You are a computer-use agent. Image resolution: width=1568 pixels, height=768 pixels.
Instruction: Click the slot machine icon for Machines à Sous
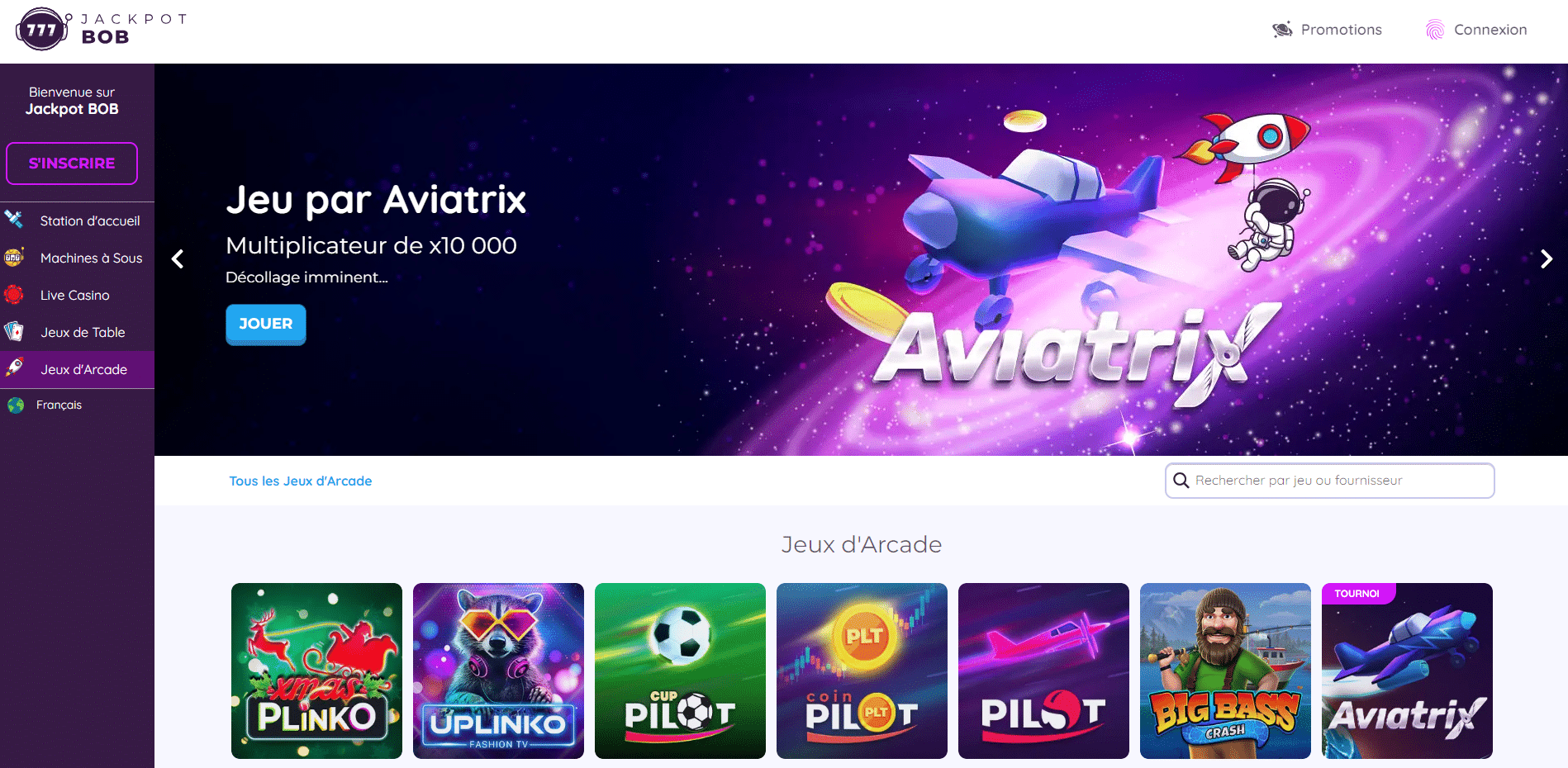click(x=14, y=257)
